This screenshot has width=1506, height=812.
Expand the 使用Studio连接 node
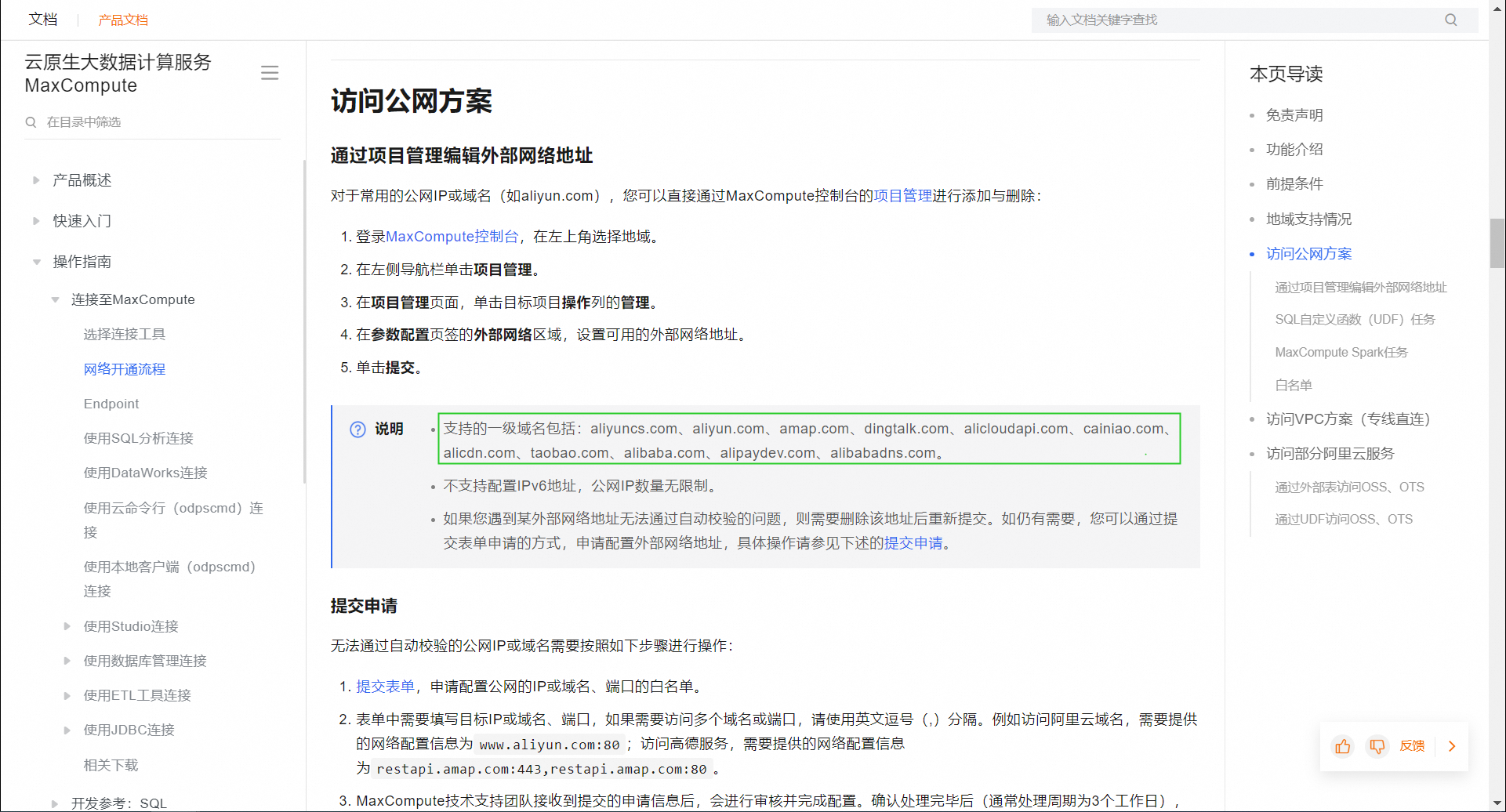tap(67, 626)
